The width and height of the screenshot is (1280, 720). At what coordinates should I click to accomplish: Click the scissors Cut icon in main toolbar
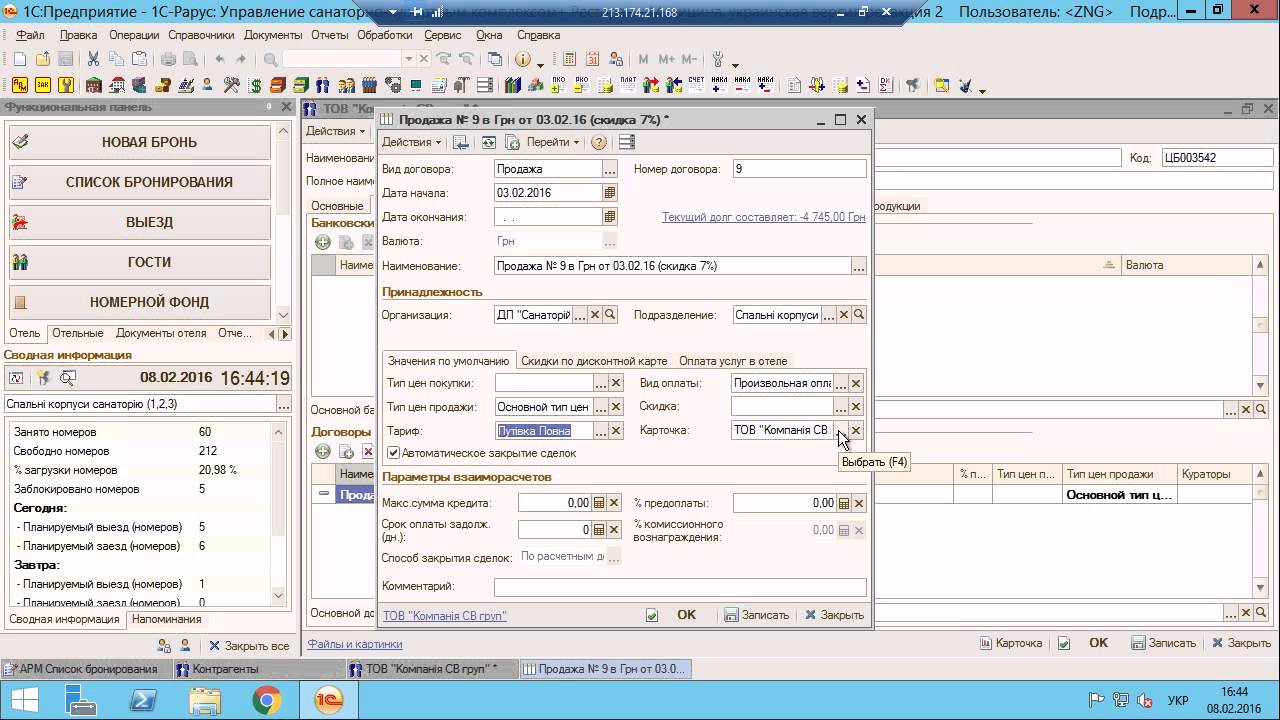coord(93,59)
